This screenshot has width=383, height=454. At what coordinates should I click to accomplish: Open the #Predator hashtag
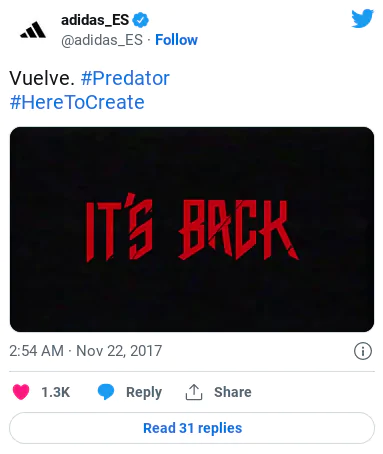[x=125, y=78]
